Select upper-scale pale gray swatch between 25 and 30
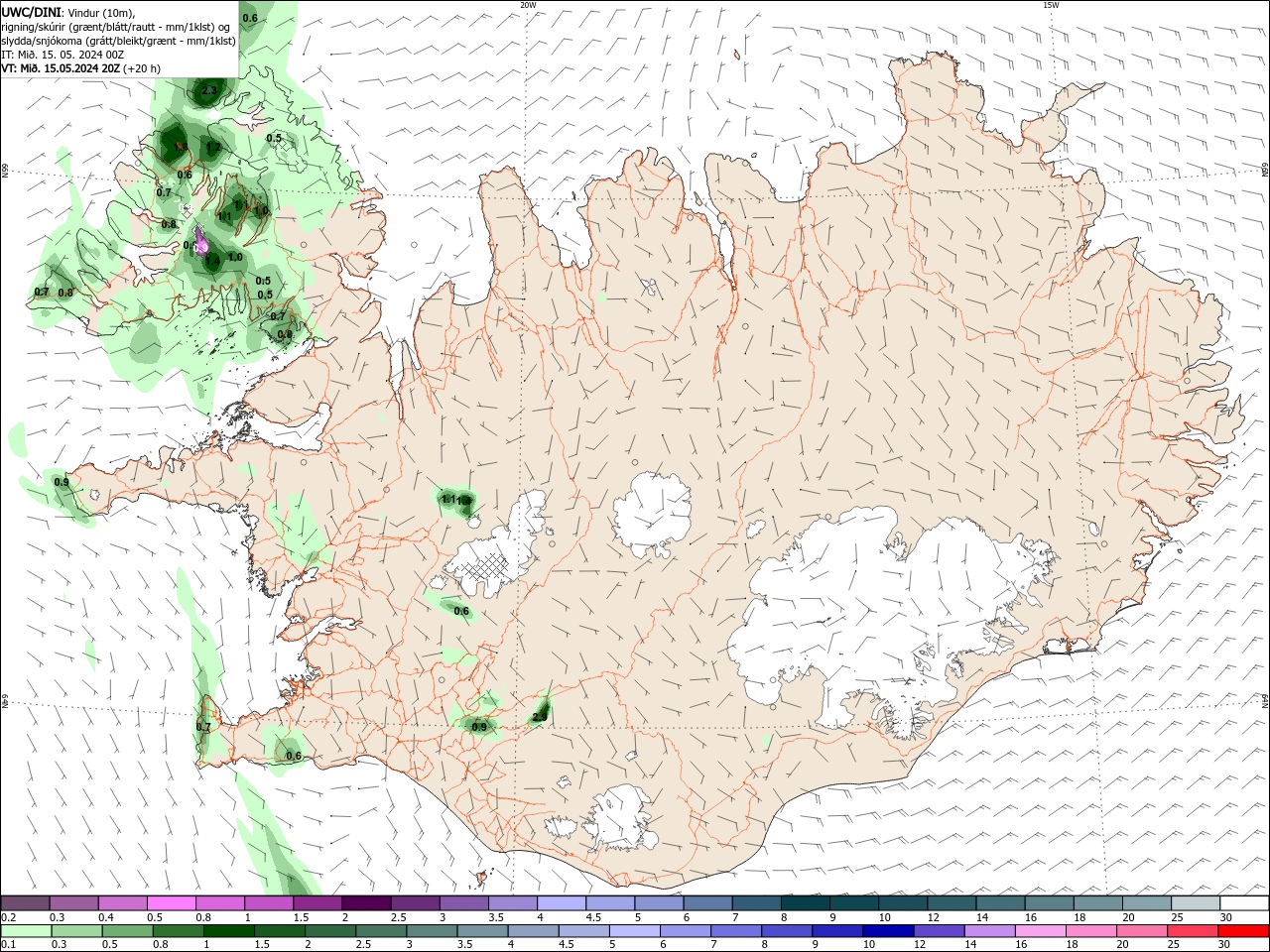Screen dimensions: 1270x952 point(1196,903)
